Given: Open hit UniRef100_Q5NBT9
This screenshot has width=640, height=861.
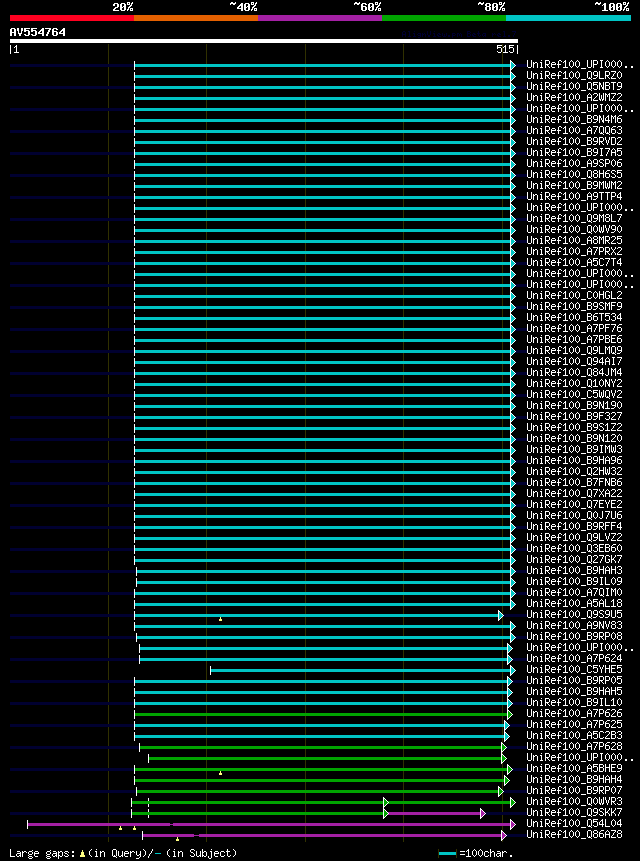Looking at the screenshot, I should pos(574,87).
